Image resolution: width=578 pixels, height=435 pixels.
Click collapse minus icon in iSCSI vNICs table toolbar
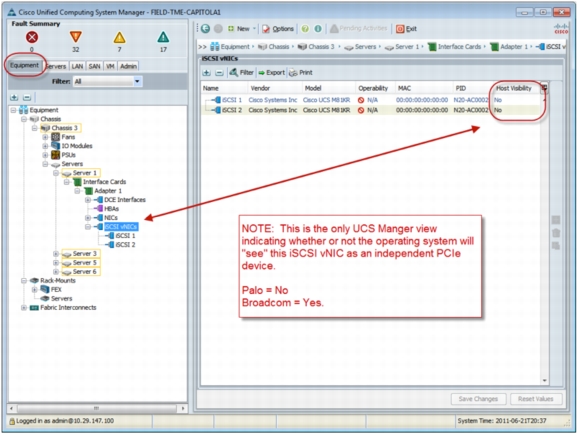pyautogui.click(x=219, y=73)
